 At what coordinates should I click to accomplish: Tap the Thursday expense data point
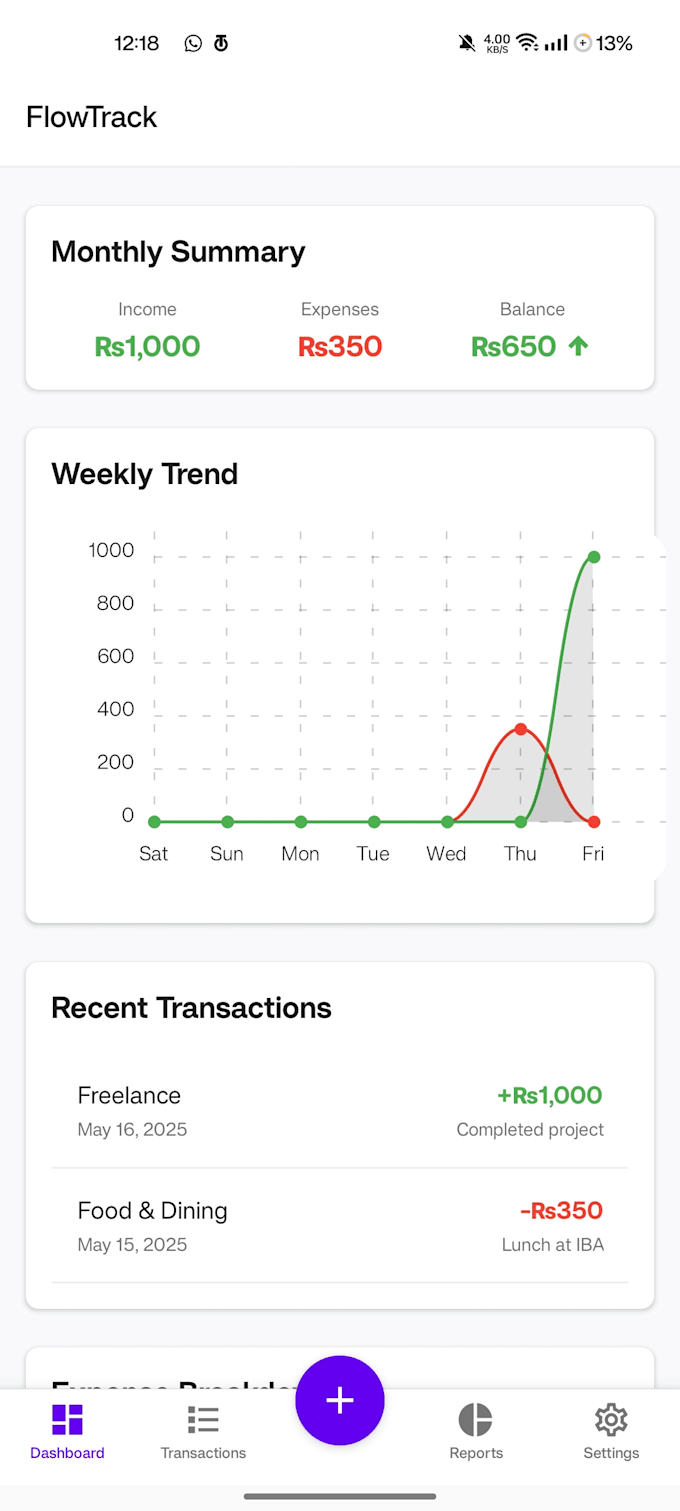(x=520, y=729)
